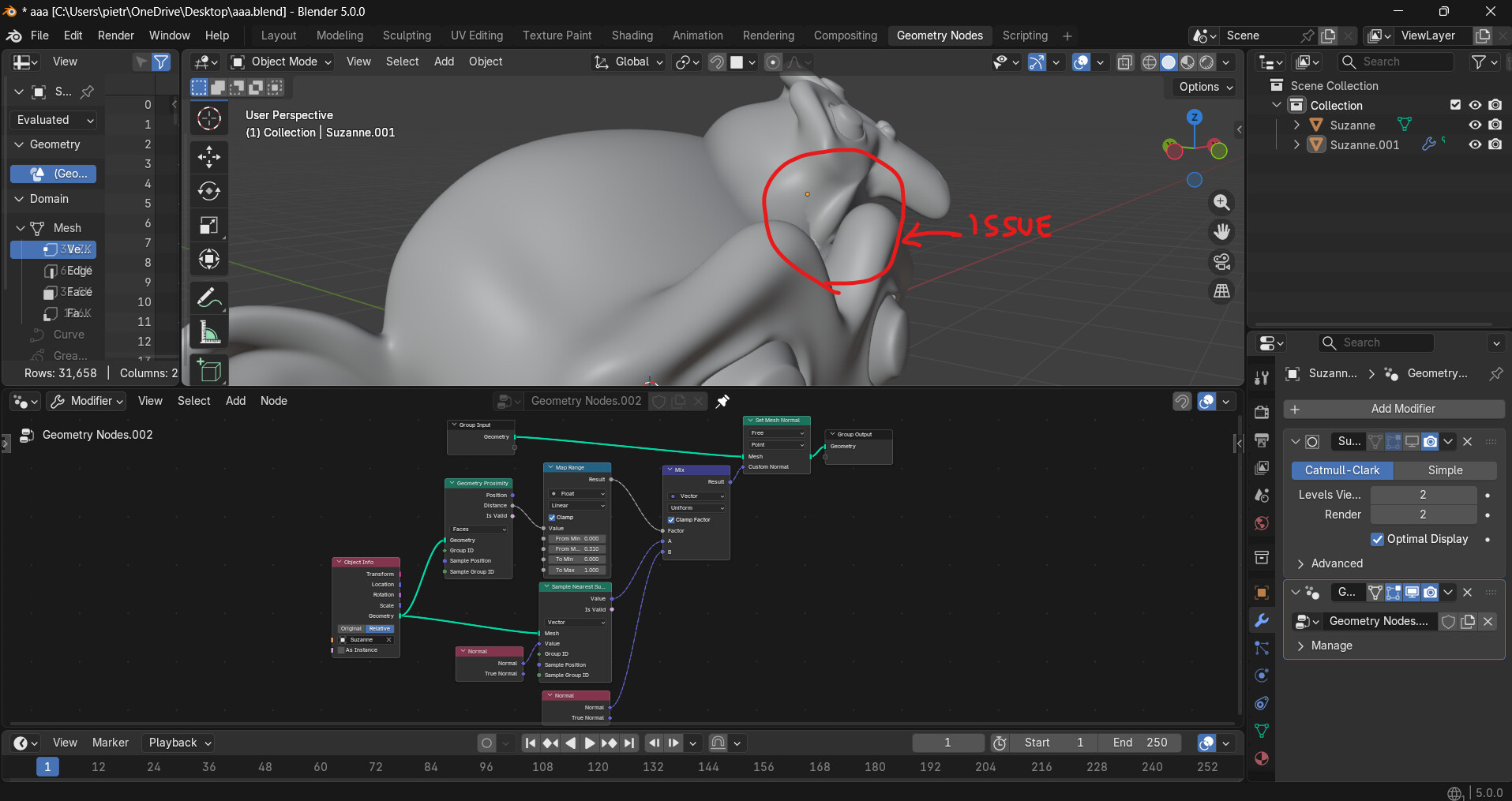
Task: Toggle As Instance in Object Info node
Action: (342, 650)
